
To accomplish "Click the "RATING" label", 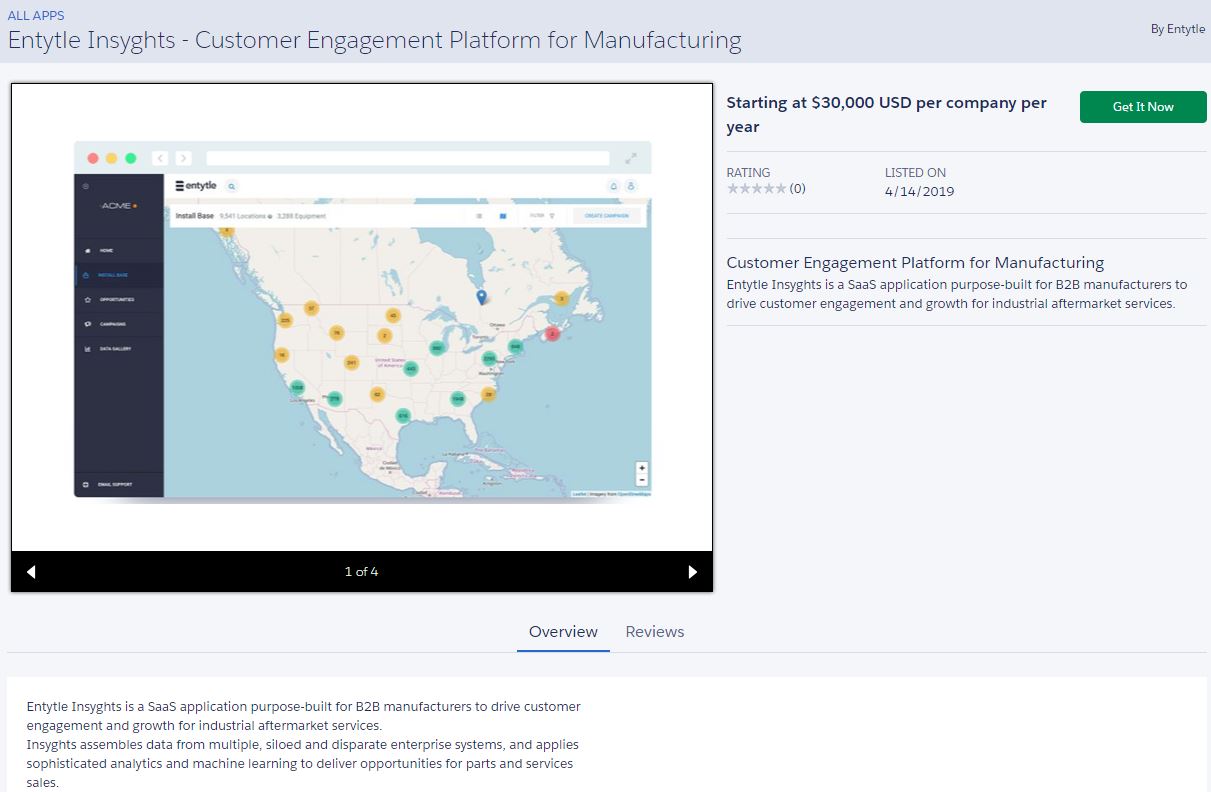I will click(749, 172).
